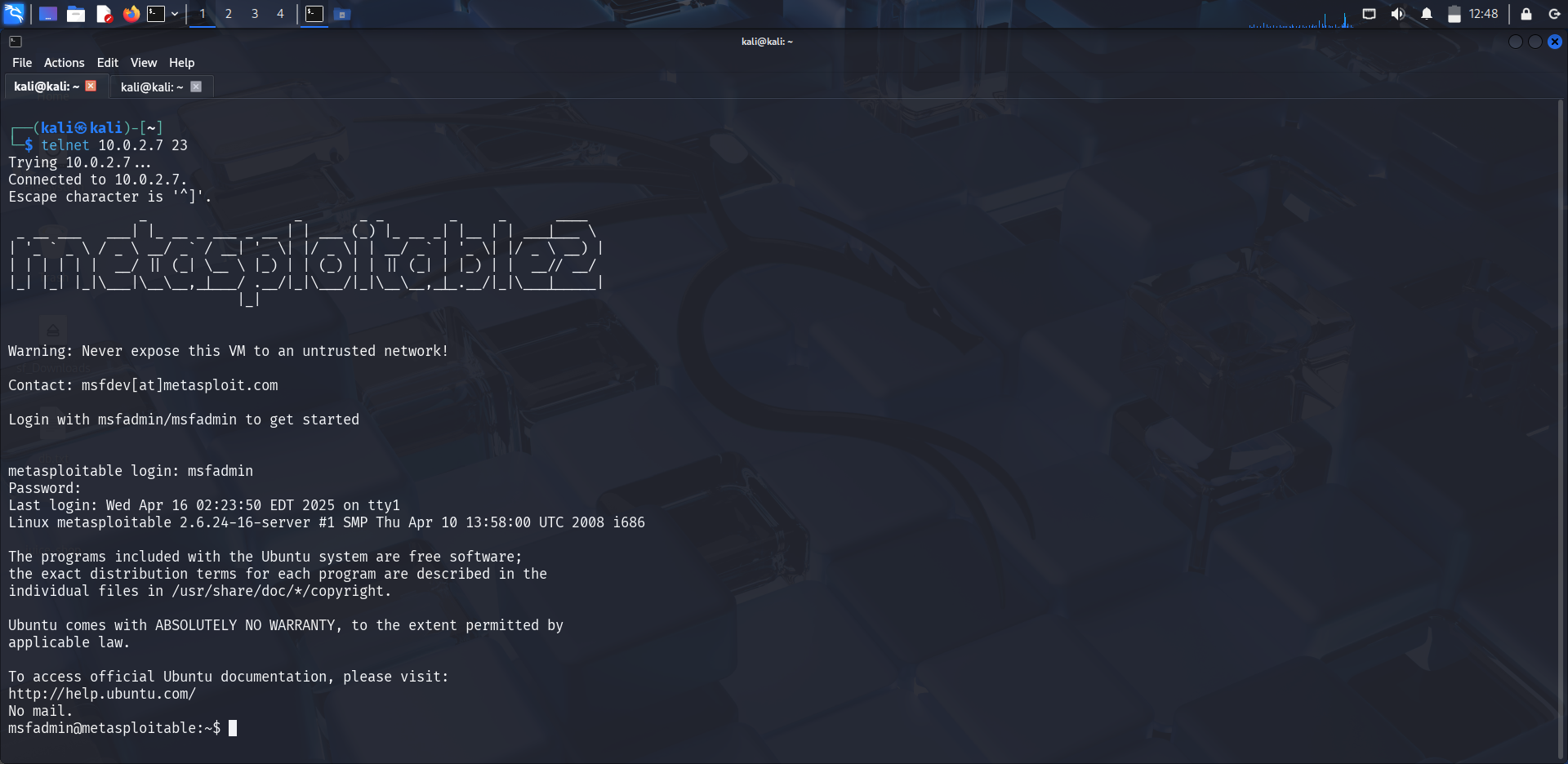1568x764 pixels.
Task: Launch the text editor panel icon
Action: tap(104, 14)
